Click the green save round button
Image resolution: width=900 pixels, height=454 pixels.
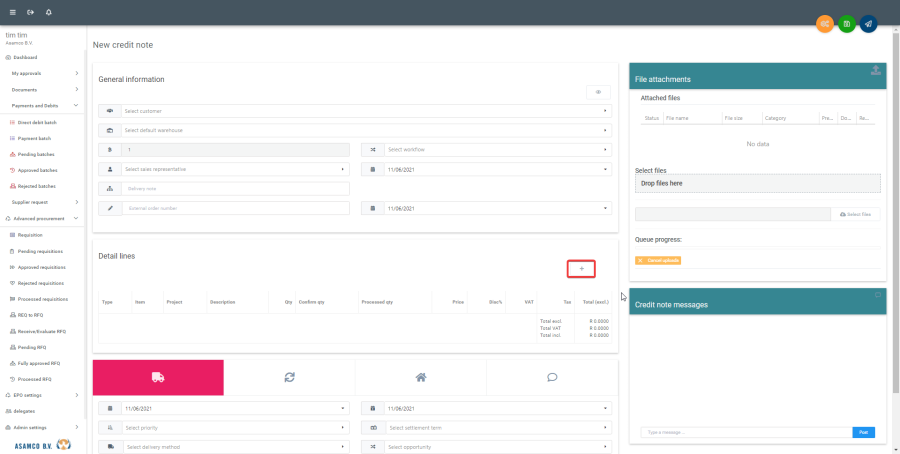(847, 23)
